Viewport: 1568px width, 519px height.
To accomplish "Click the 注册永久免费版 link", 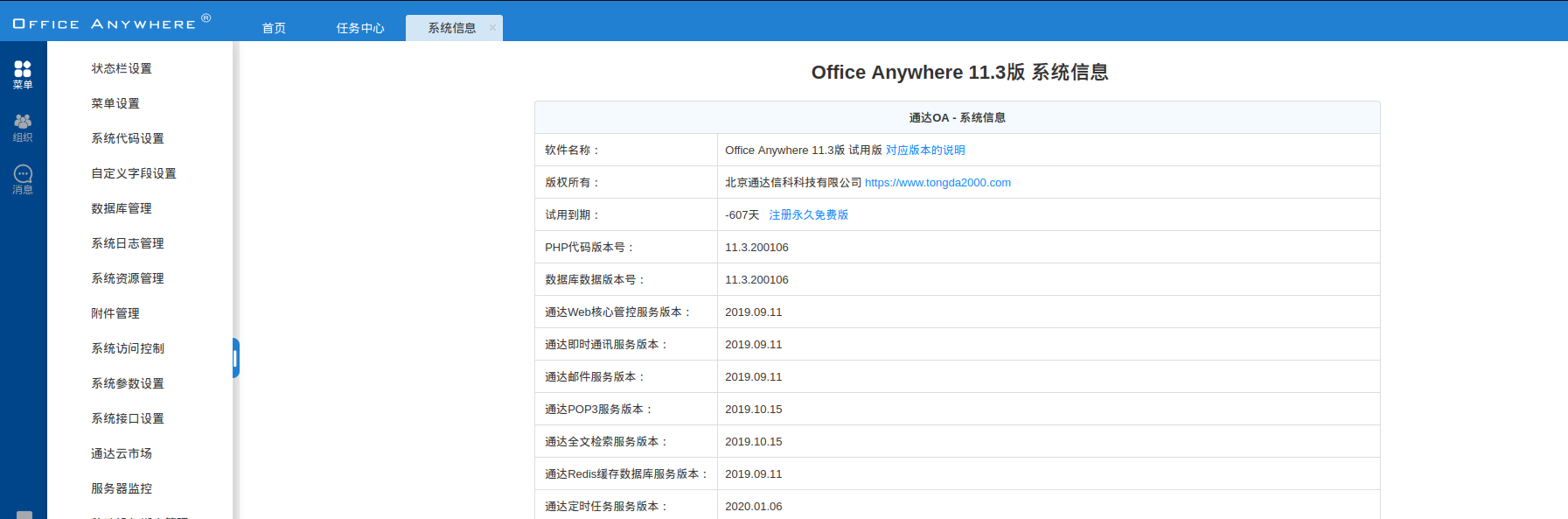I will pyautogui.click(x=808, y=214).
